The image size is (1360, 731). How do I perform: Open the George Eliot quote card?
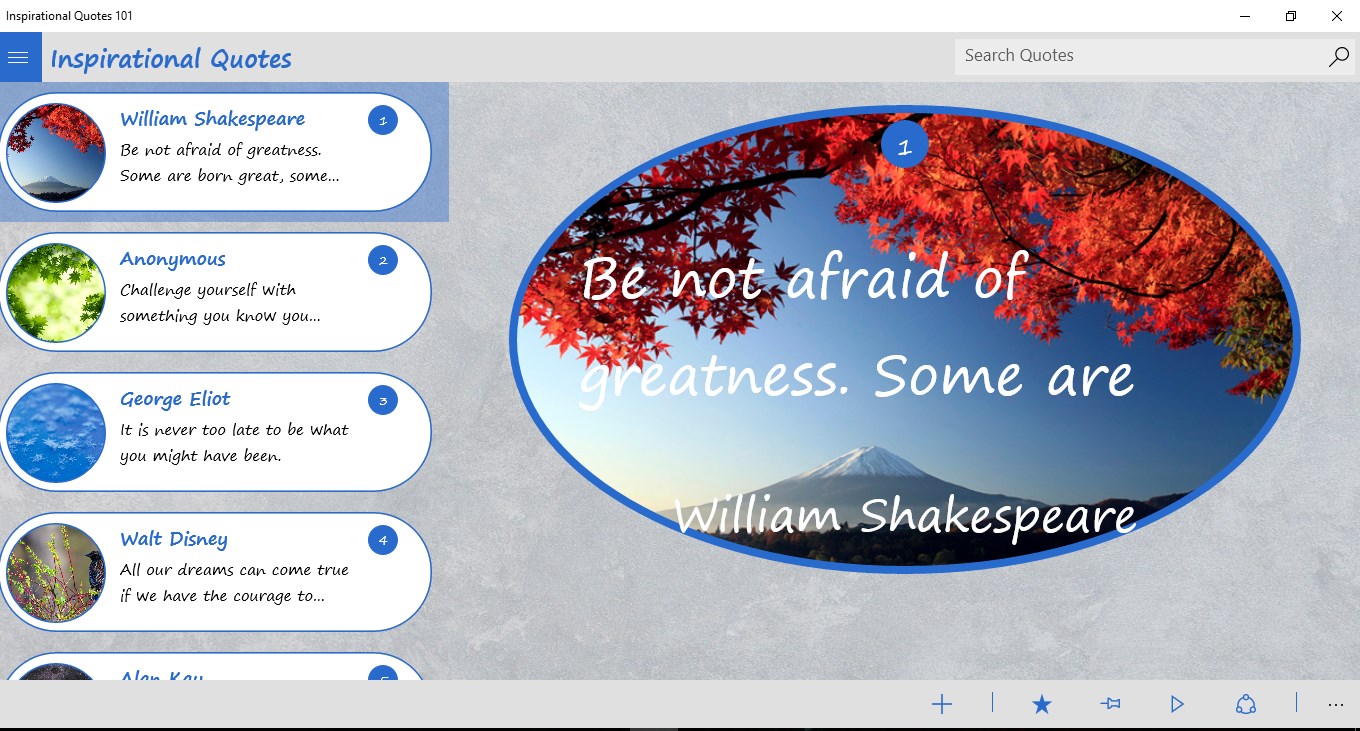(215, 432)
